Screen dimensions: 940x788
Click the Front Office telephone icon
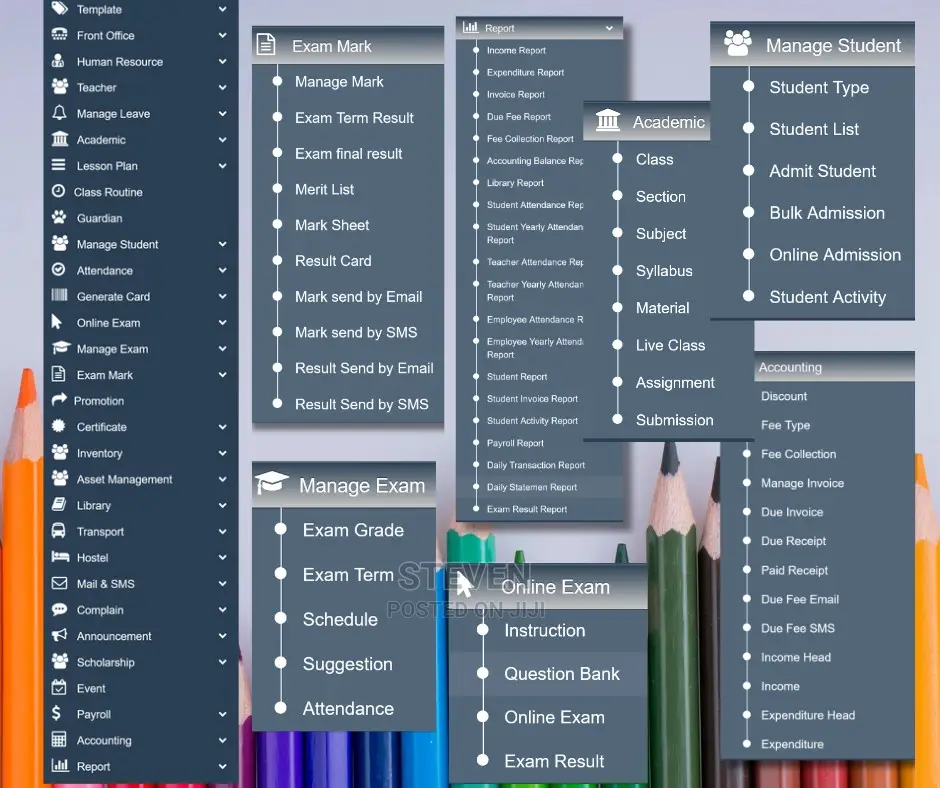(x=59, y=34)
